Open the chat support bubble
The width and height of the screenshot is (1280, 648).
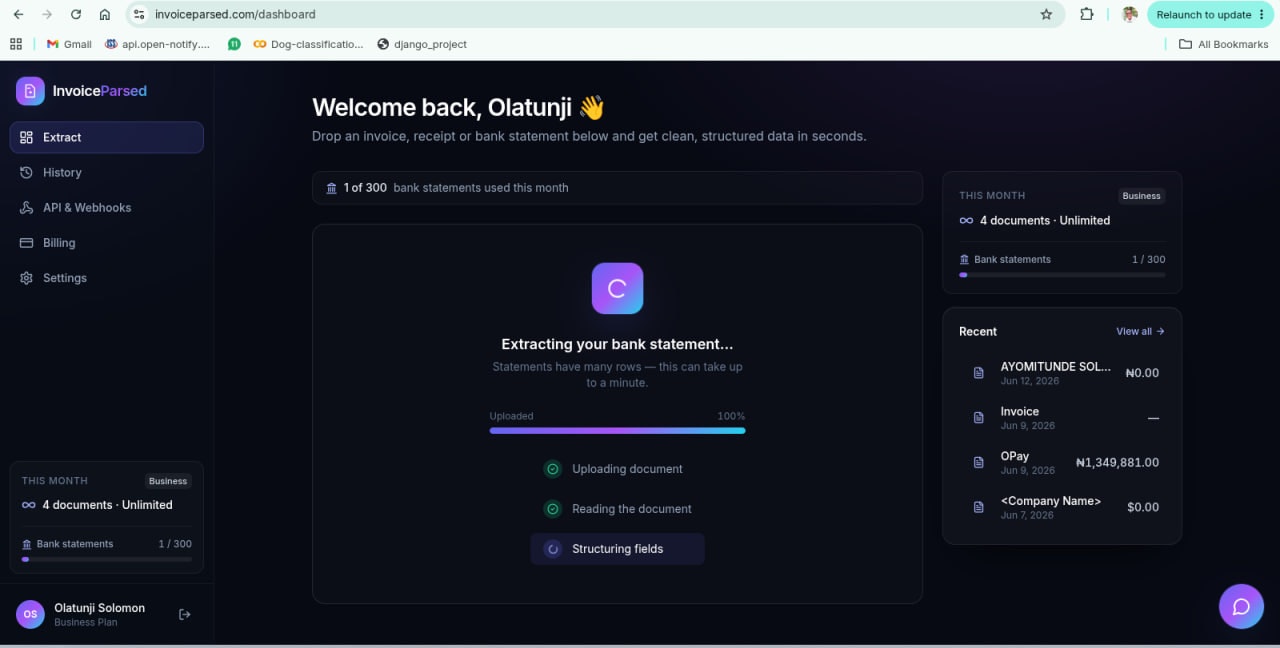pos(1241,606)
